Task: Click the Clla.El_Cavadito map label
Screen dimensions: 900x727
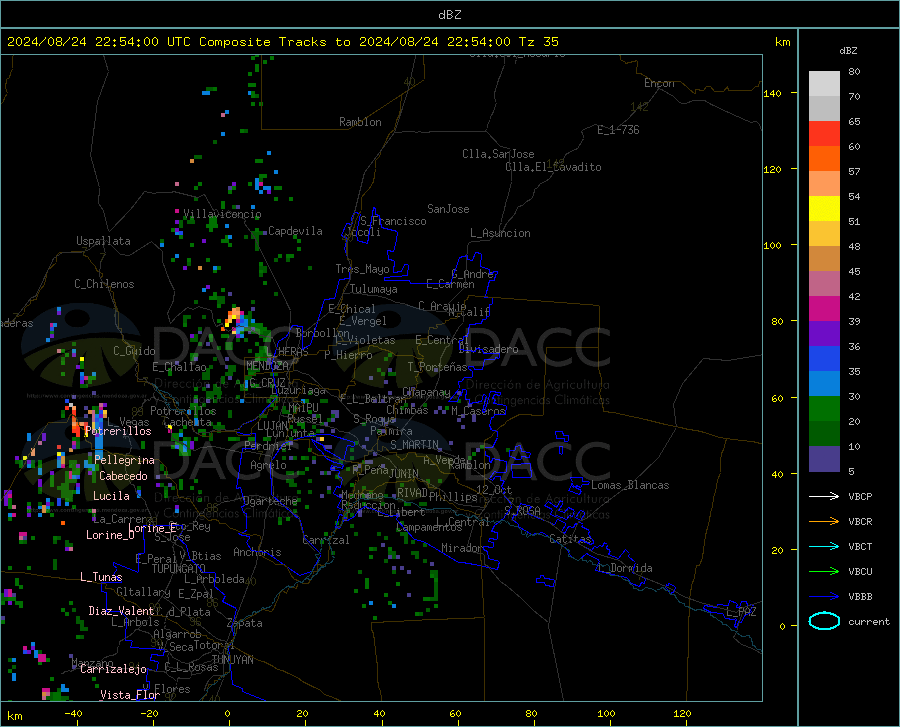Action: (x=553, y=167)
